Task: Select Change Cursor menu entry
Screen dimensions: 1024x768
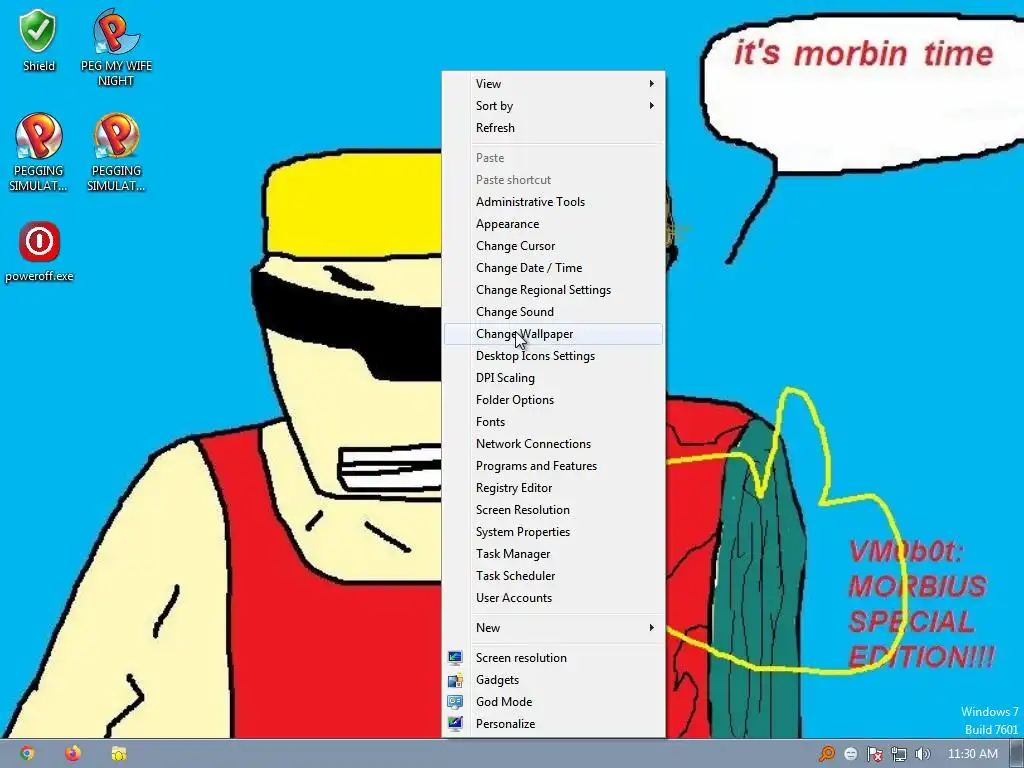Action: 554,246
